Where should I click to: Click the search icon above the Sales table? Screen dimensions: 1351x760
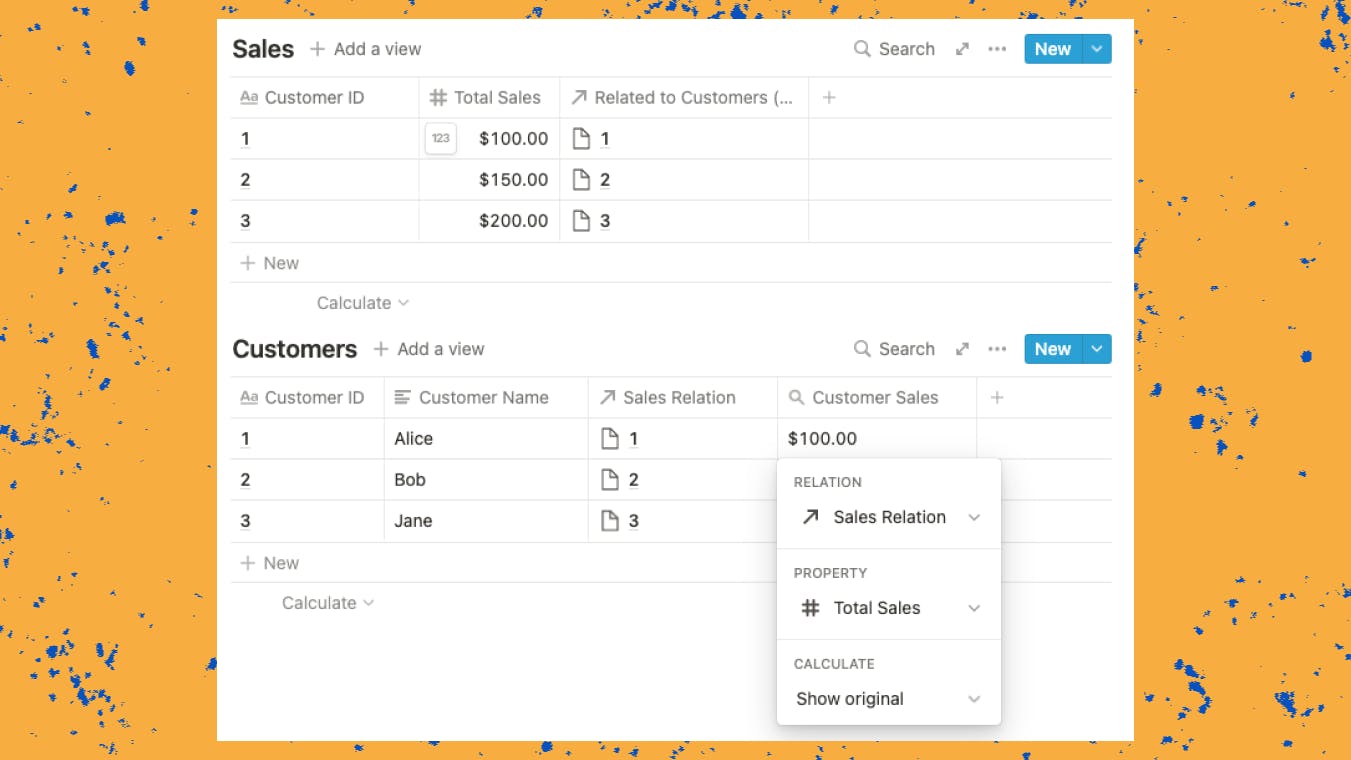[860, 48]
